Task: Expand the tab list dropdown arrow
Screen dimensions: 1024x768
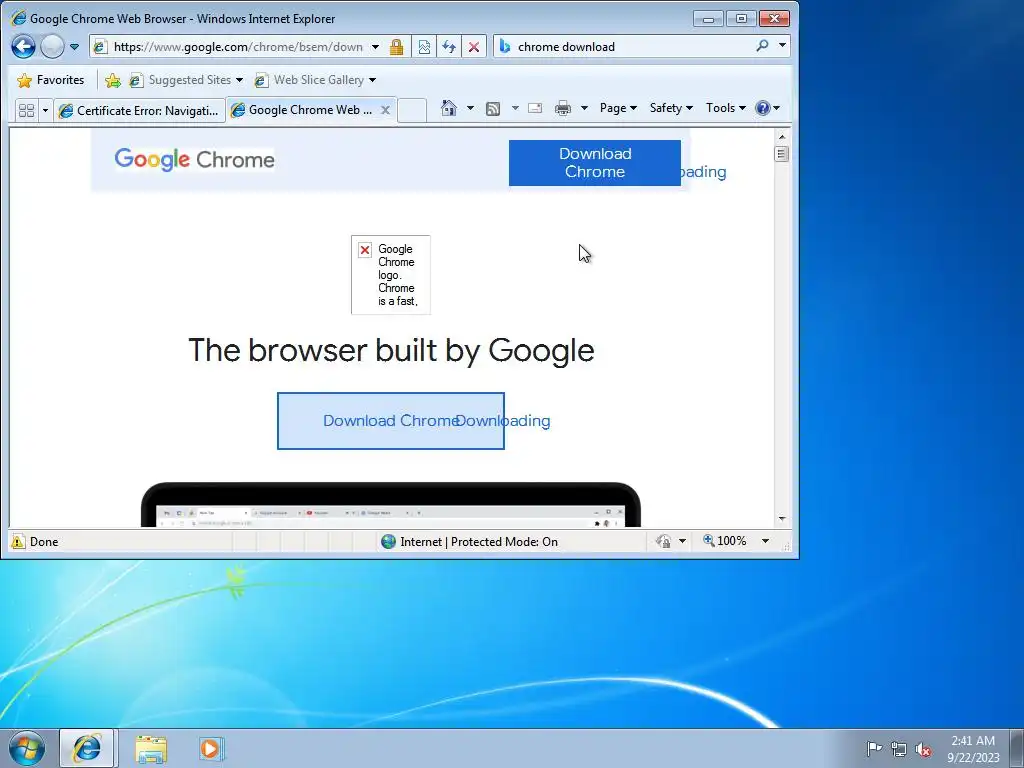Action: pyautogui.click(x=45, y=110)
